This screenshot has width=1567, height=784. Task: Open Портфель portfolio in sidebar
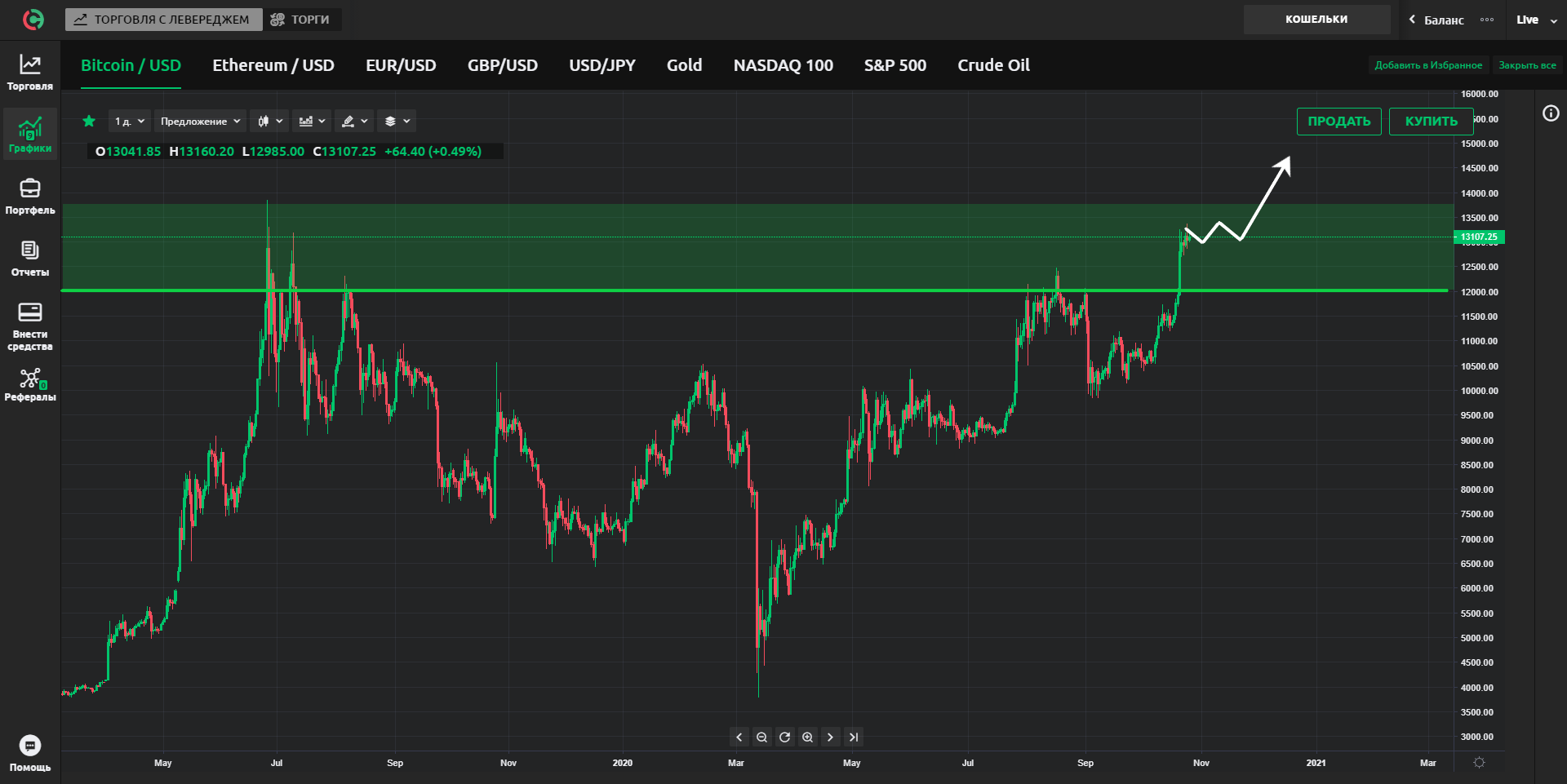coord(30,197)
